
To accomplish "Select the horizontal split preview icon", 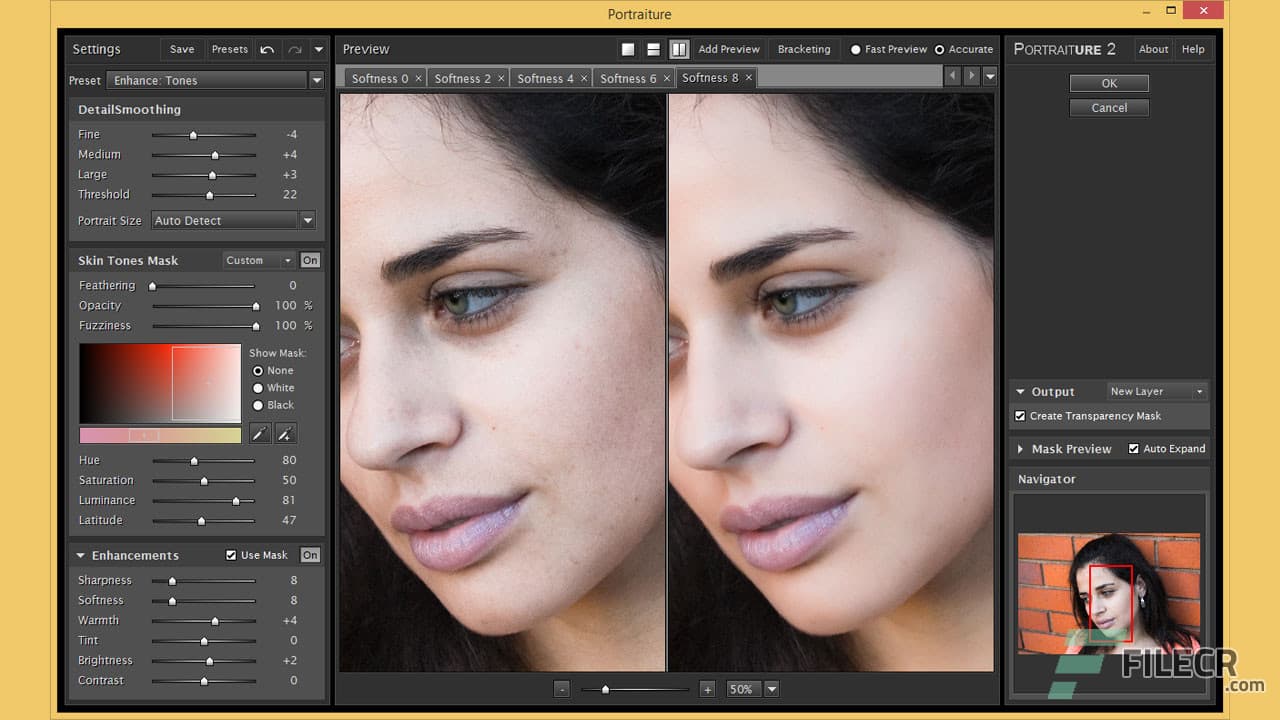I will point(652,49).
